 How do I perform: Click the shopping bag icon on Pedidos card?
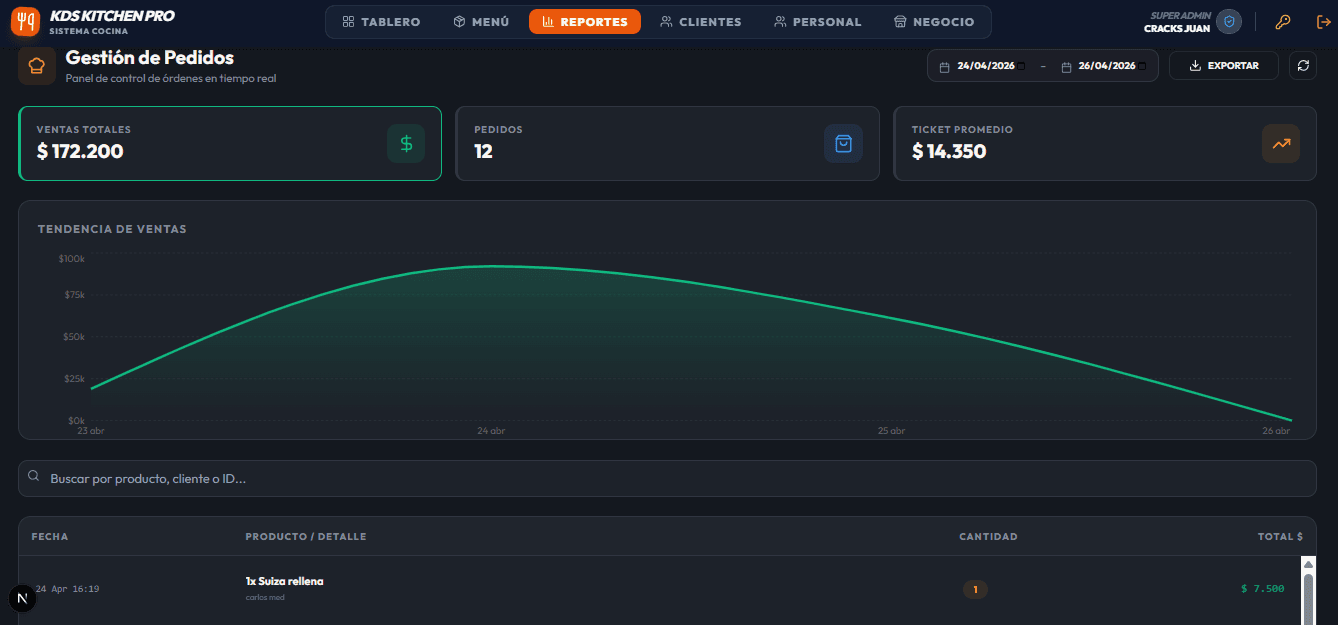[x=844, y=144]
